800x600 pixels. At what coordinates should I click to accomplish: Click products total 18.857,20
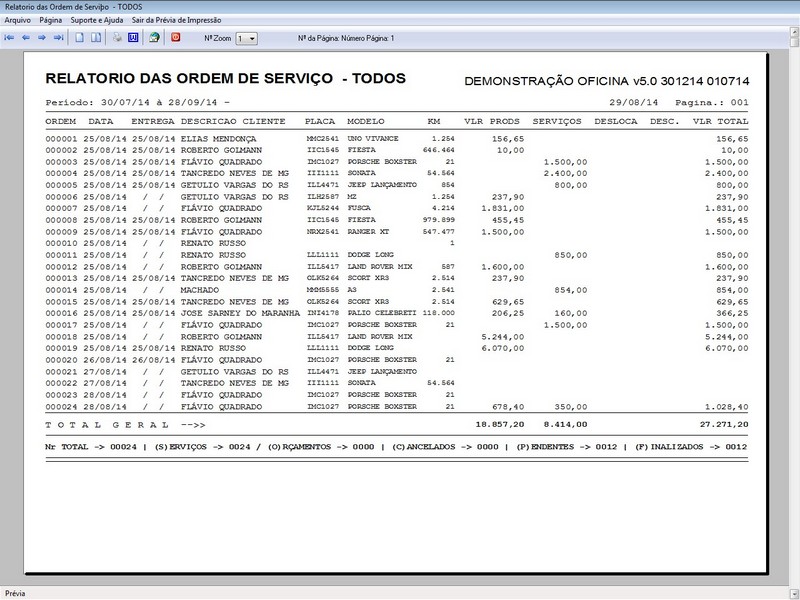pyautogui.click(x=500, y=424)
